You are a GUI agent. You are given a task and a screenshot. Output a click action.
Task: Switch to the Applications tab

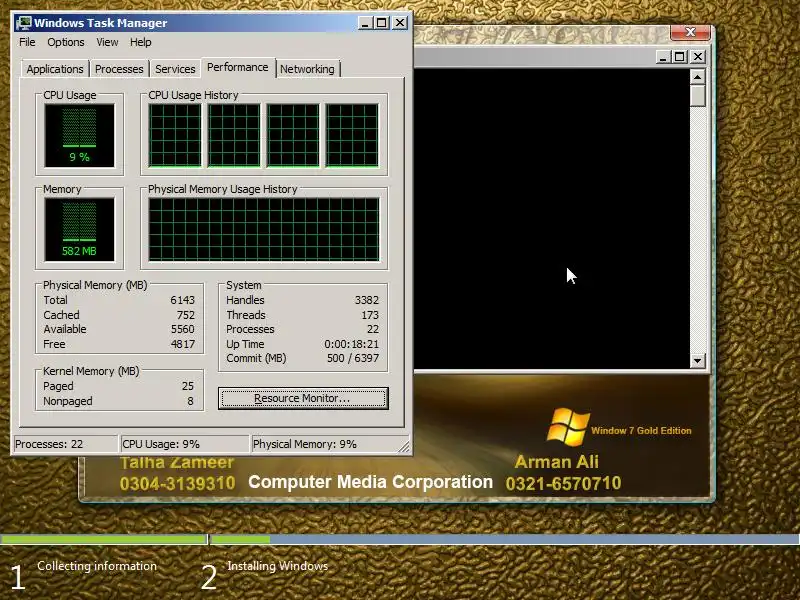[x=55, y=69]
